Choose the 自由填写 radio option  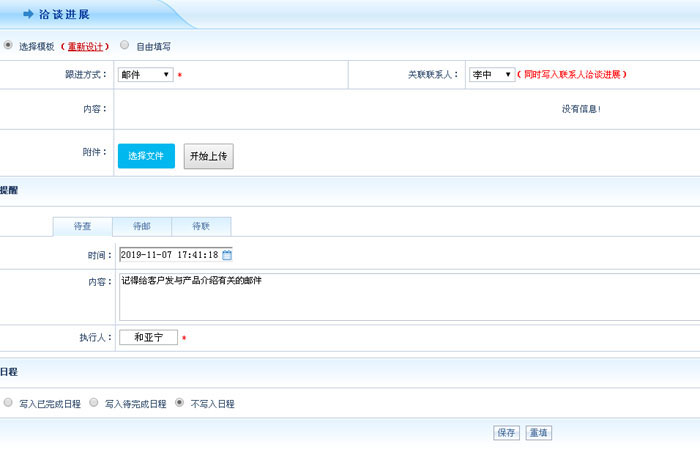[124, 45]
